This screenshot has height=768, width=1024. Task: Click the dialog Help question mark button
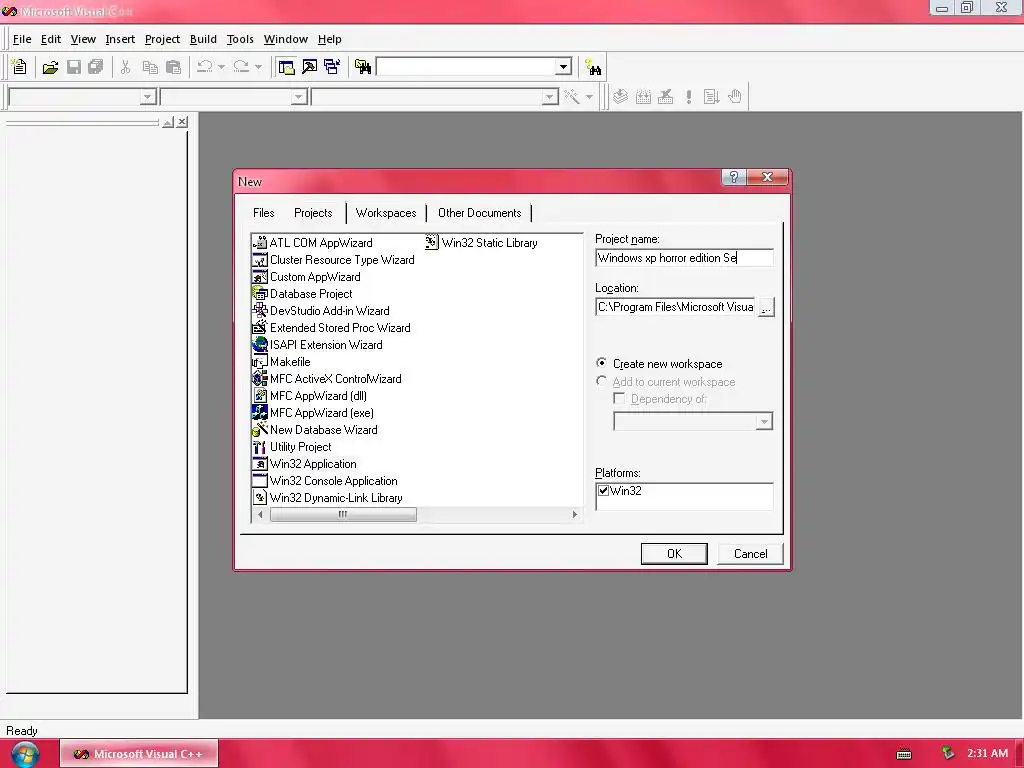tap(733, 177)
